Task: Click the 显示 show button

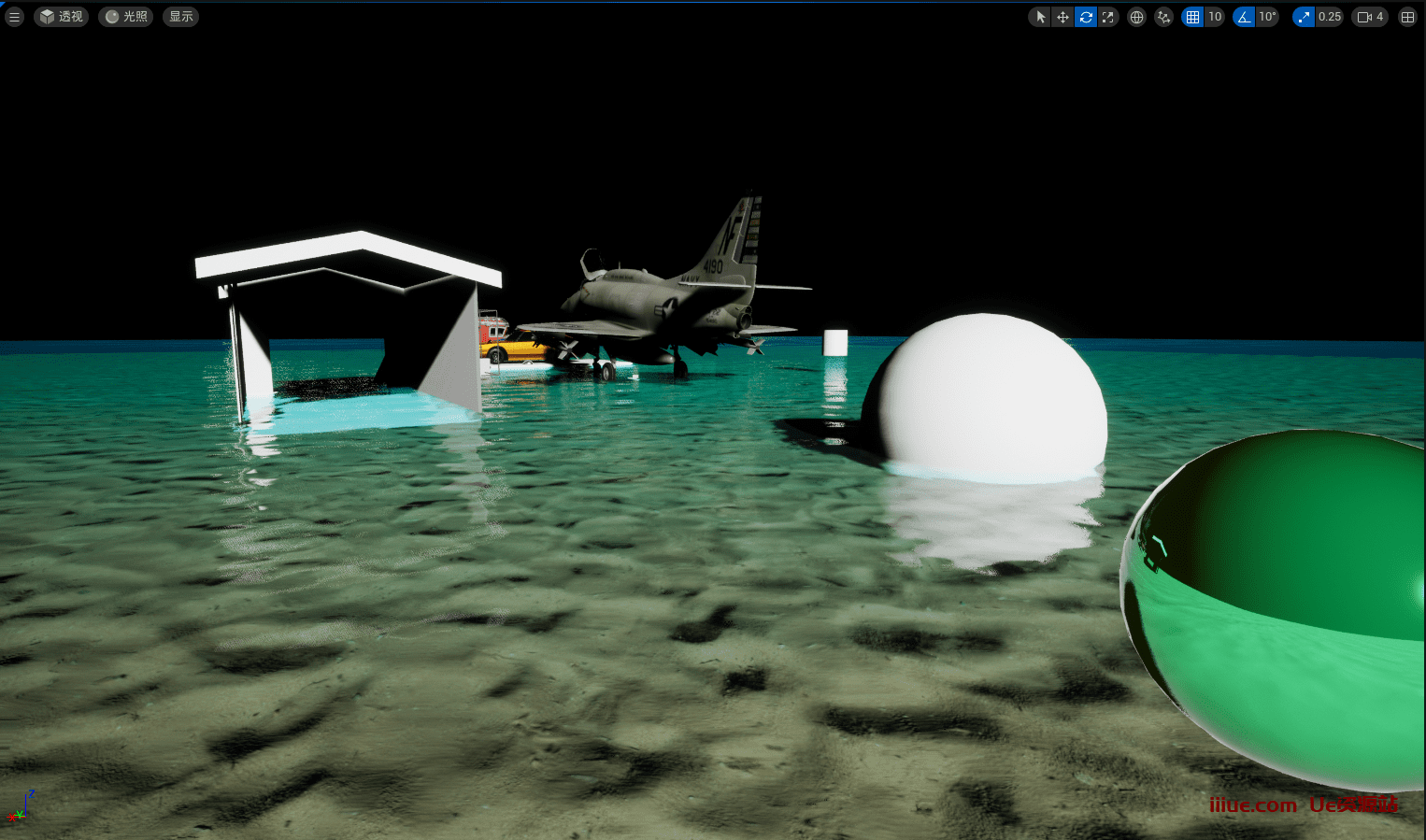Action: (x=181, y=17)
